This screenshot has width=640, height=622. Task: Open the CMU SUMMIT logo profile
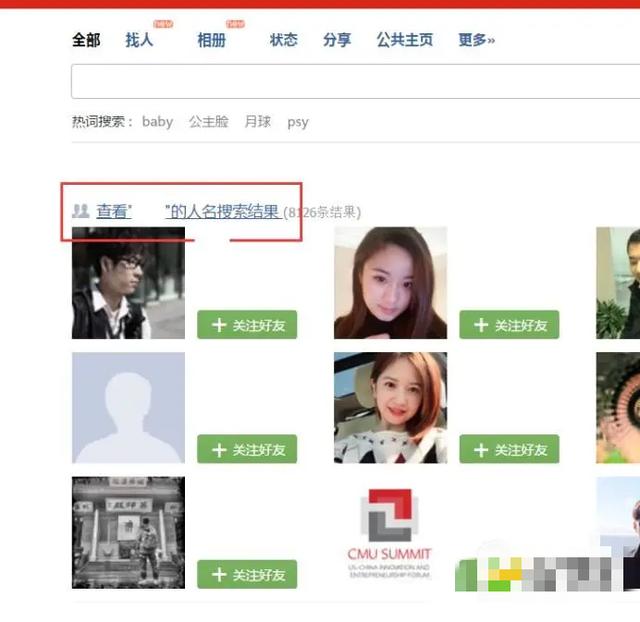(x=390, y=533)
